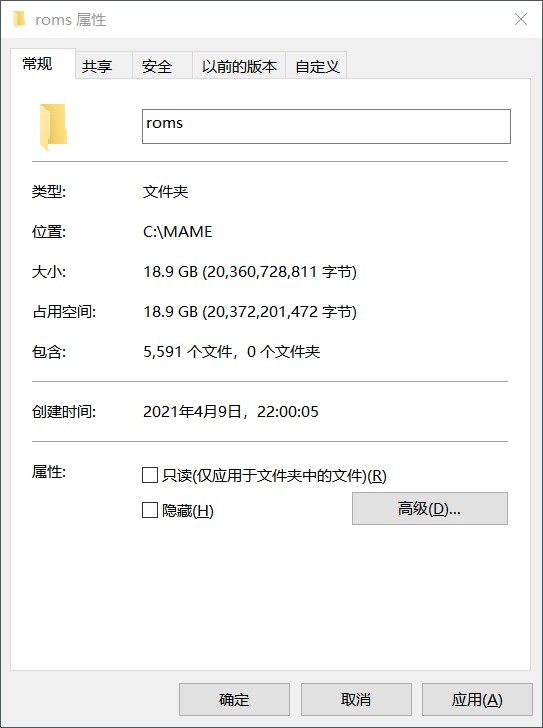Click the large roms folder icon
This screenshot has height=728, width=543.
53,127
